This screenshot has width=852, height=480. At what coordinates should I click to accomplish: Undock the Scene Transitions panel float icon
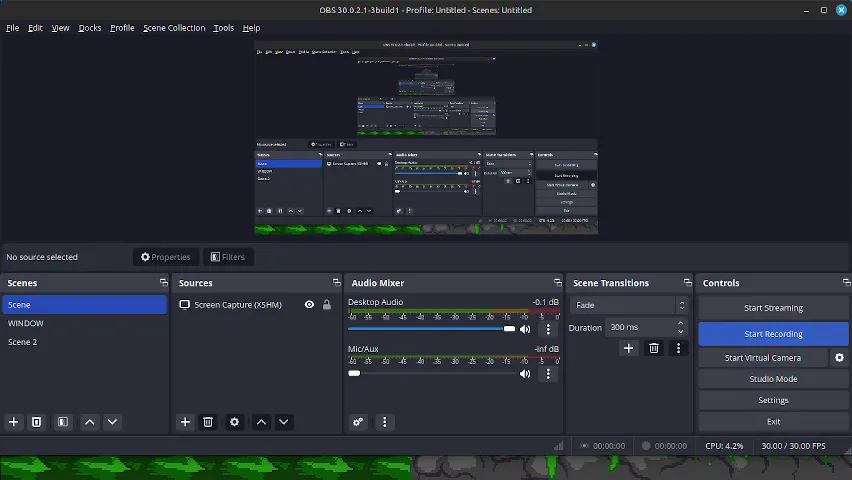pos(687,283)
